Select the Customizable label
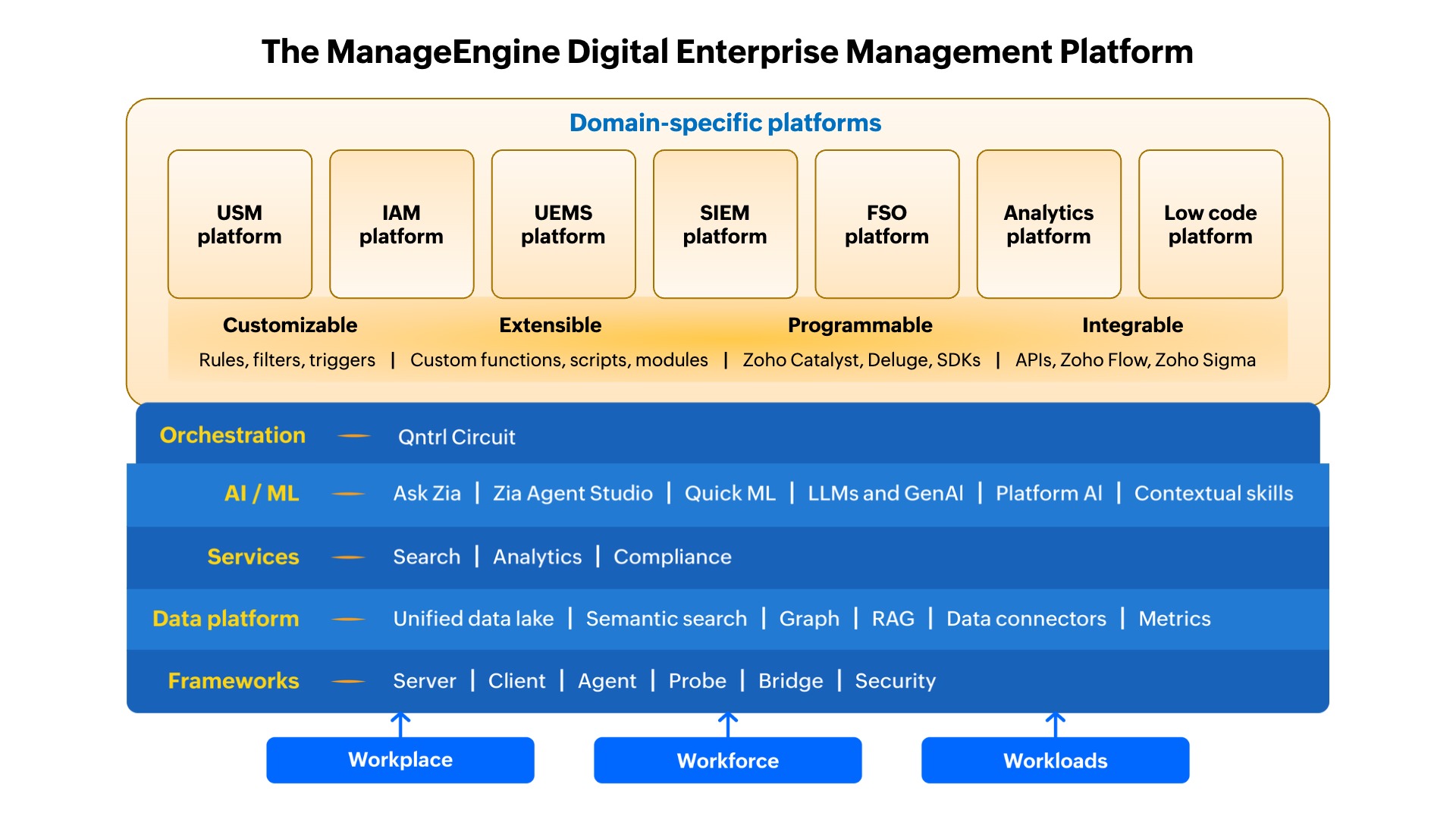1456x819 pixels. pos(290,325)
